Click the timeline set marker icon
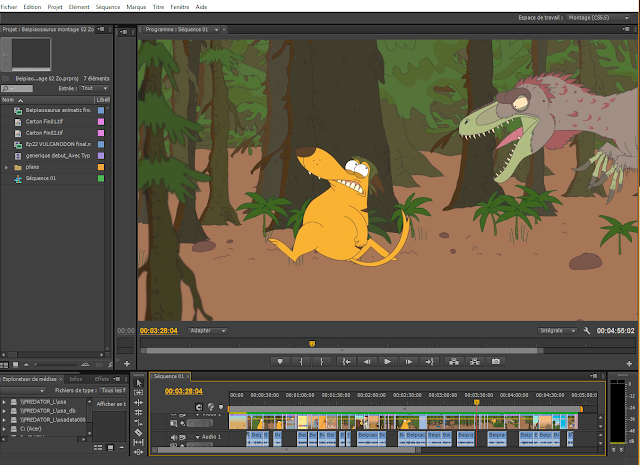 pos(211,407)
